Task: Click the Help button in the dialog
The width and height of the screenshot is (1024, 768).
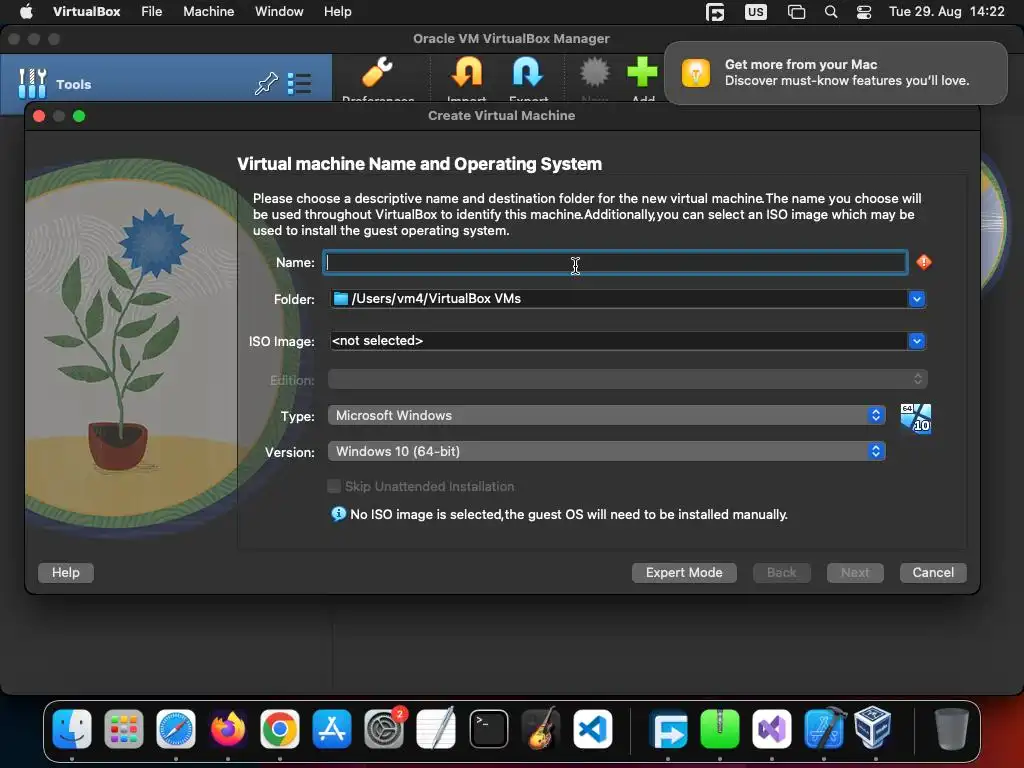Action: click(x=65, y=573)
